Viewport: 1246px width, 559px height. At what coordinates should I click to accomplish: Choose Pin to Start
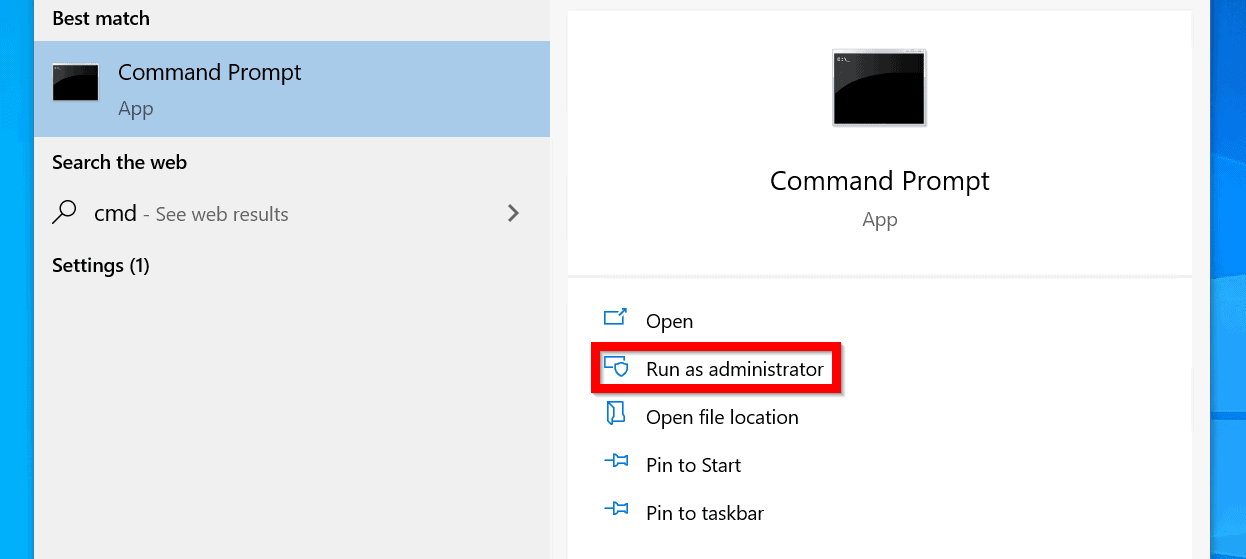click(x=693, y=465)
